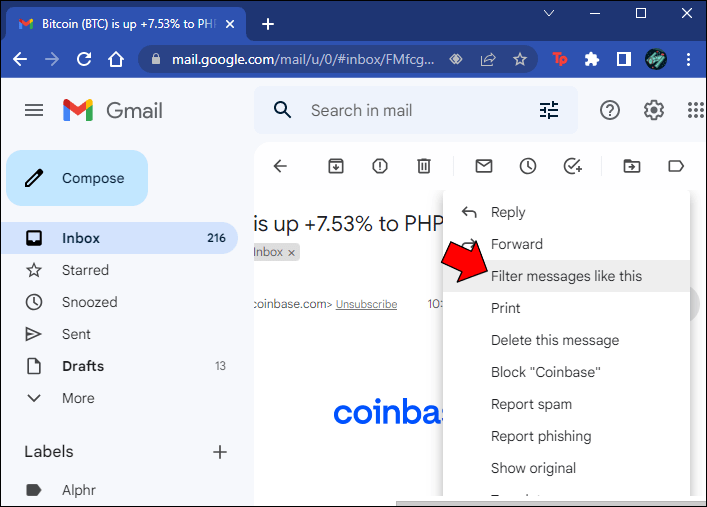Focus the Search in mail field
Viewport: 707px width, 507px height.
click(x=416, y=110)
